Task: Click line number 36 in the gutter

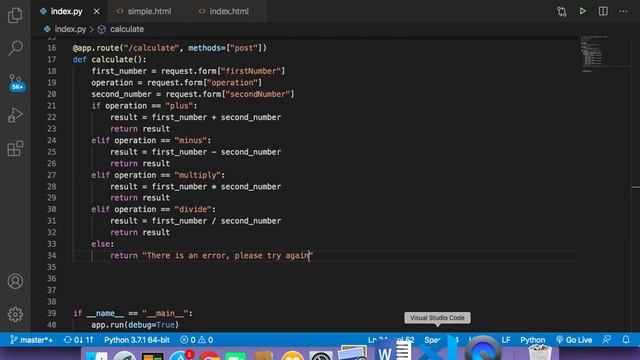Action: 51,279
